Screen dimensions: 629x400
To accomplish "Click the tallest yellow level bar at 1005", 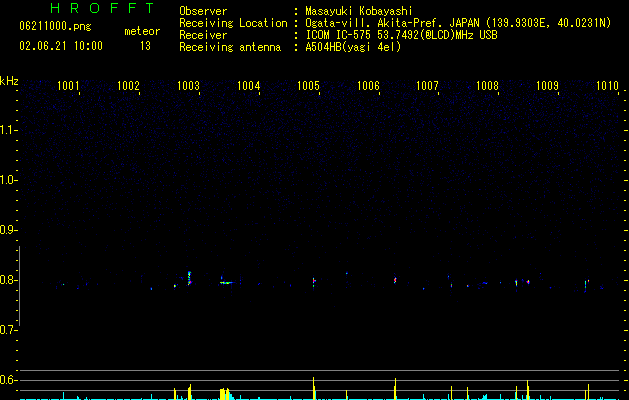I will click(x=314, y=388).
